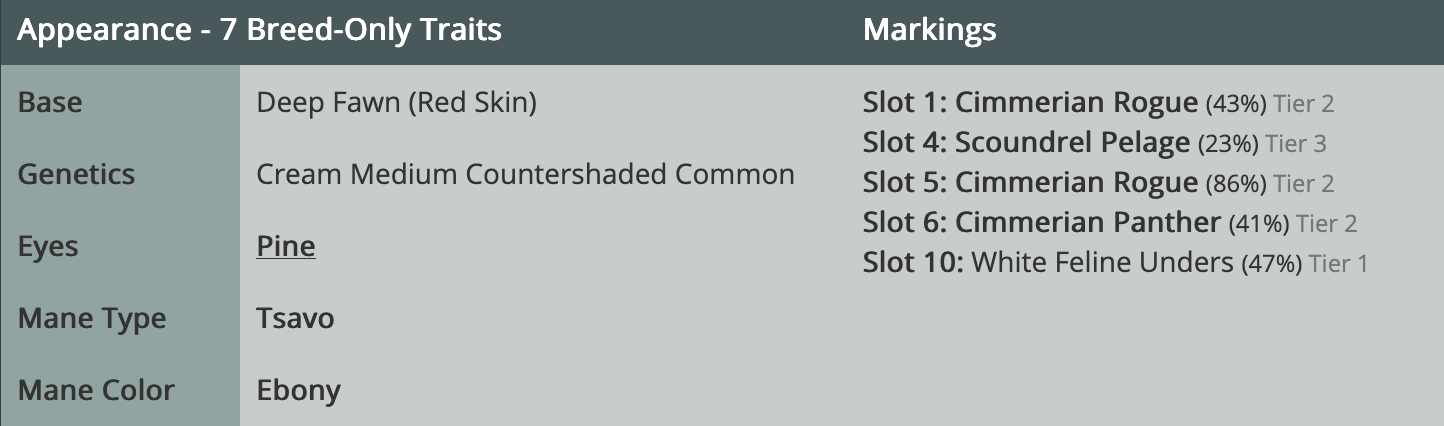Screen dimensions: 1444x426
Task: Click the Markings section header
Action: 930,30
